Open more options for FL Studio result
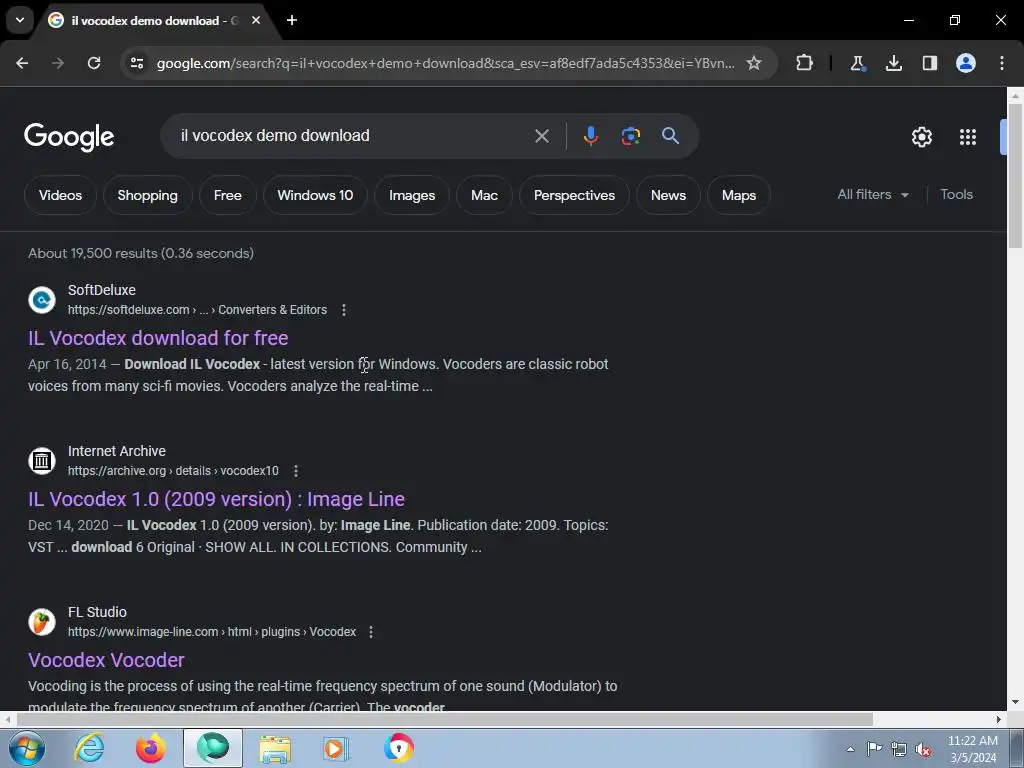This screenshot has height=768, width=1024. coord(370,632)
